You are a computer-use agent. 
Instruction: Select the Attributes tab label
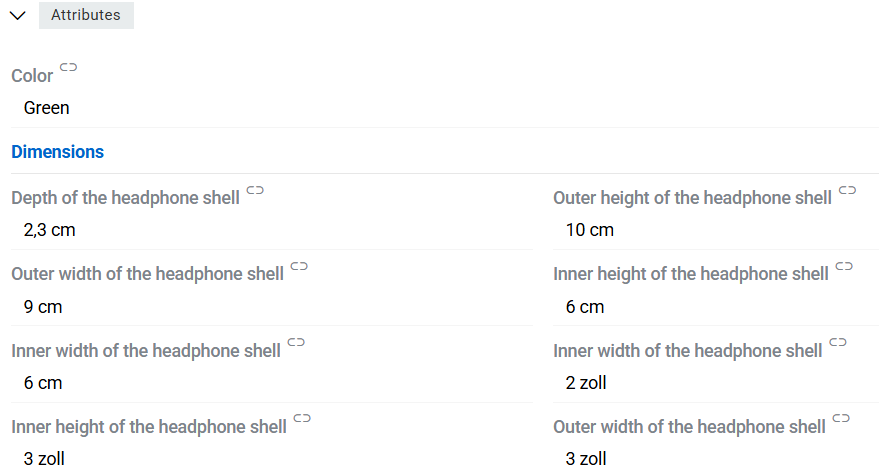coord(86,15)
